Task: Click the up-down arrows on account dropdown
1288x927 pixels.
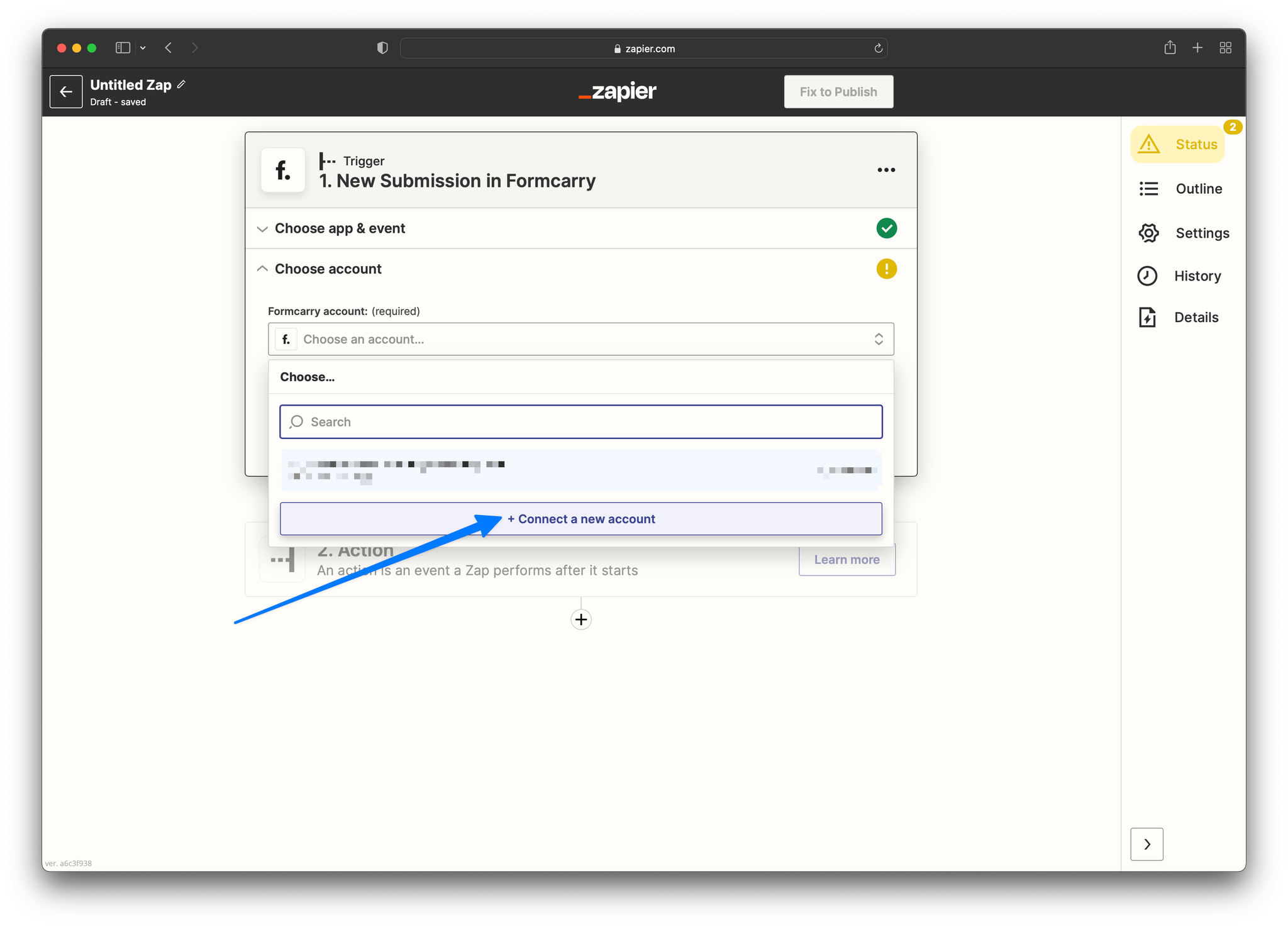Action: pos(879,339)
